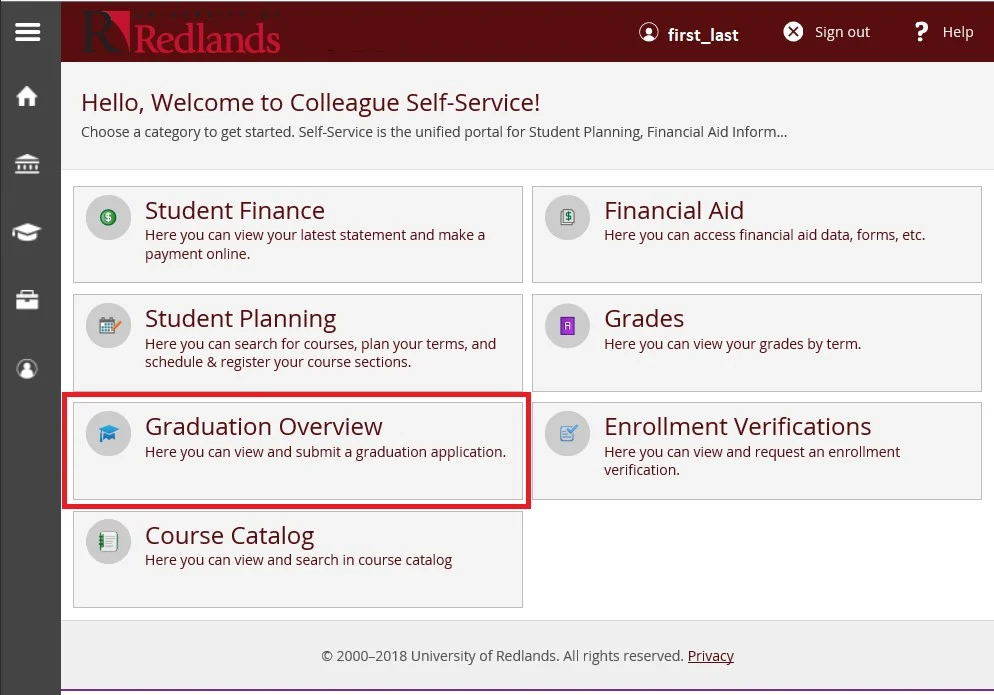Viewport: 994px width, 695px height.
Task: Sign out of Self-Service
Action: click(x=826, y=32)
